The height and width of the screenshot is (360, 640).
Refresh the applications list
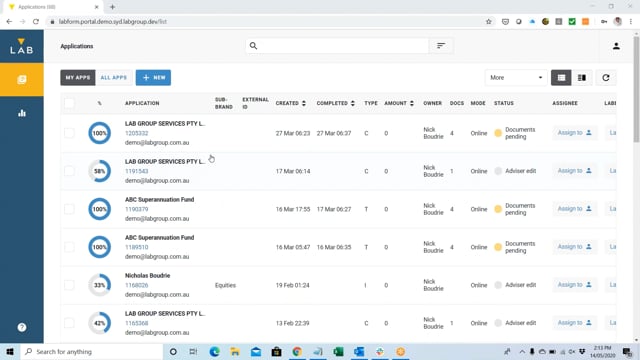pos(606,78)
